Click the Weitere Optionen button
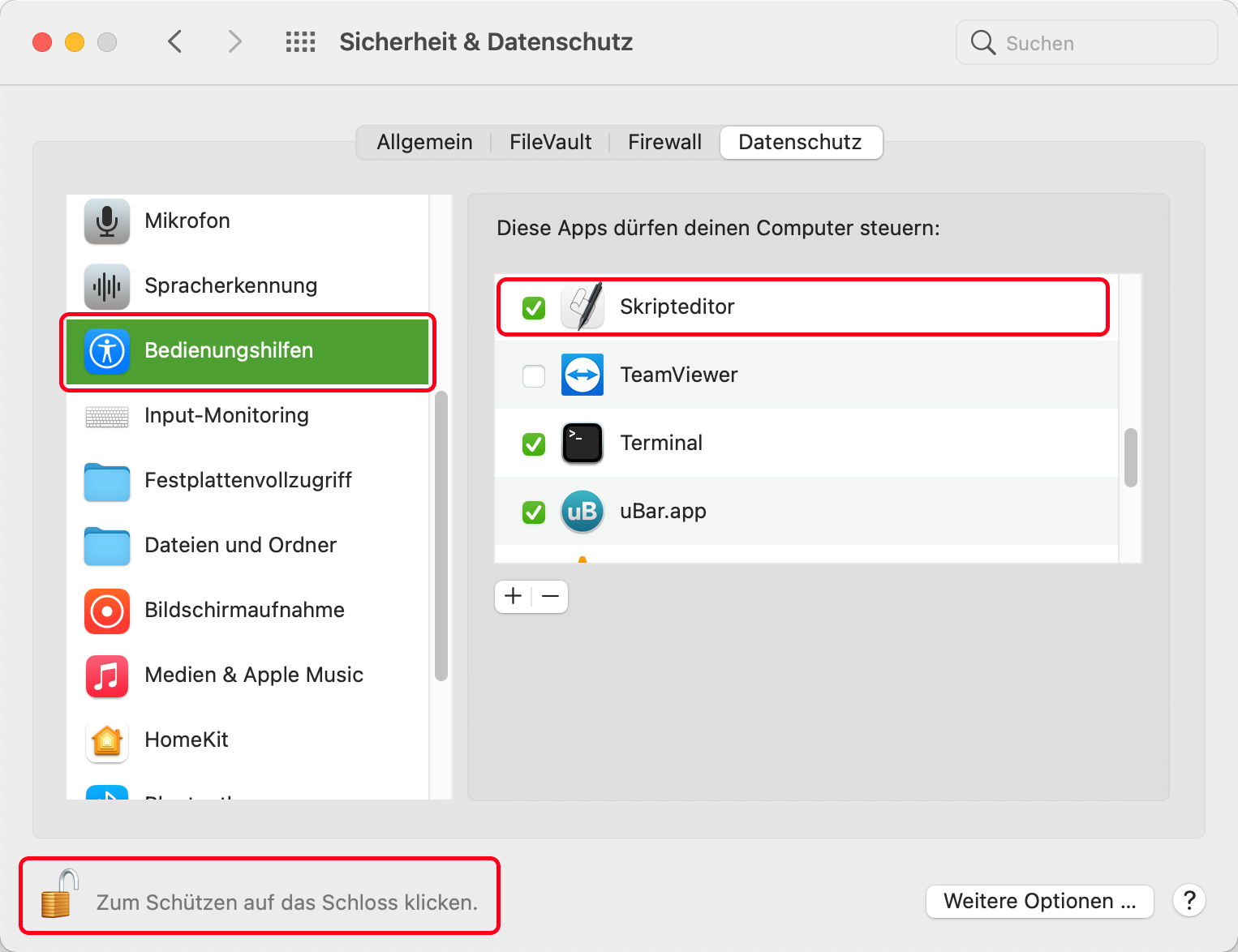This screenshot has width=1238, height=952. pos(1039,901)
